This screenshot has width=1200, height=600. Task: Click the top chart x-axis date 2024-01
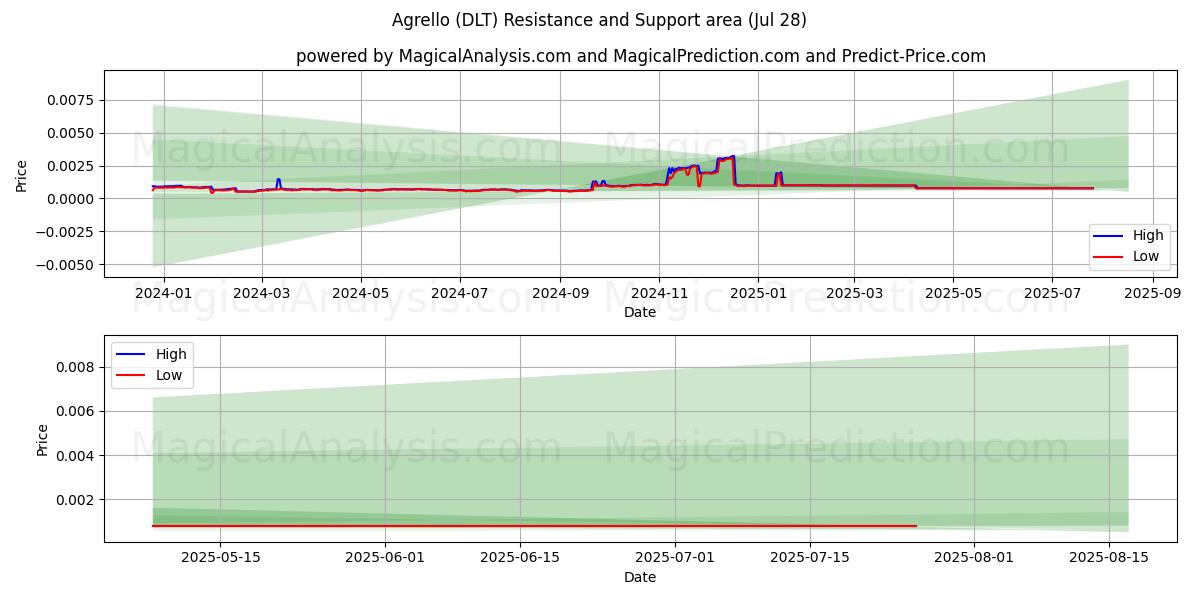coord(163,293)
